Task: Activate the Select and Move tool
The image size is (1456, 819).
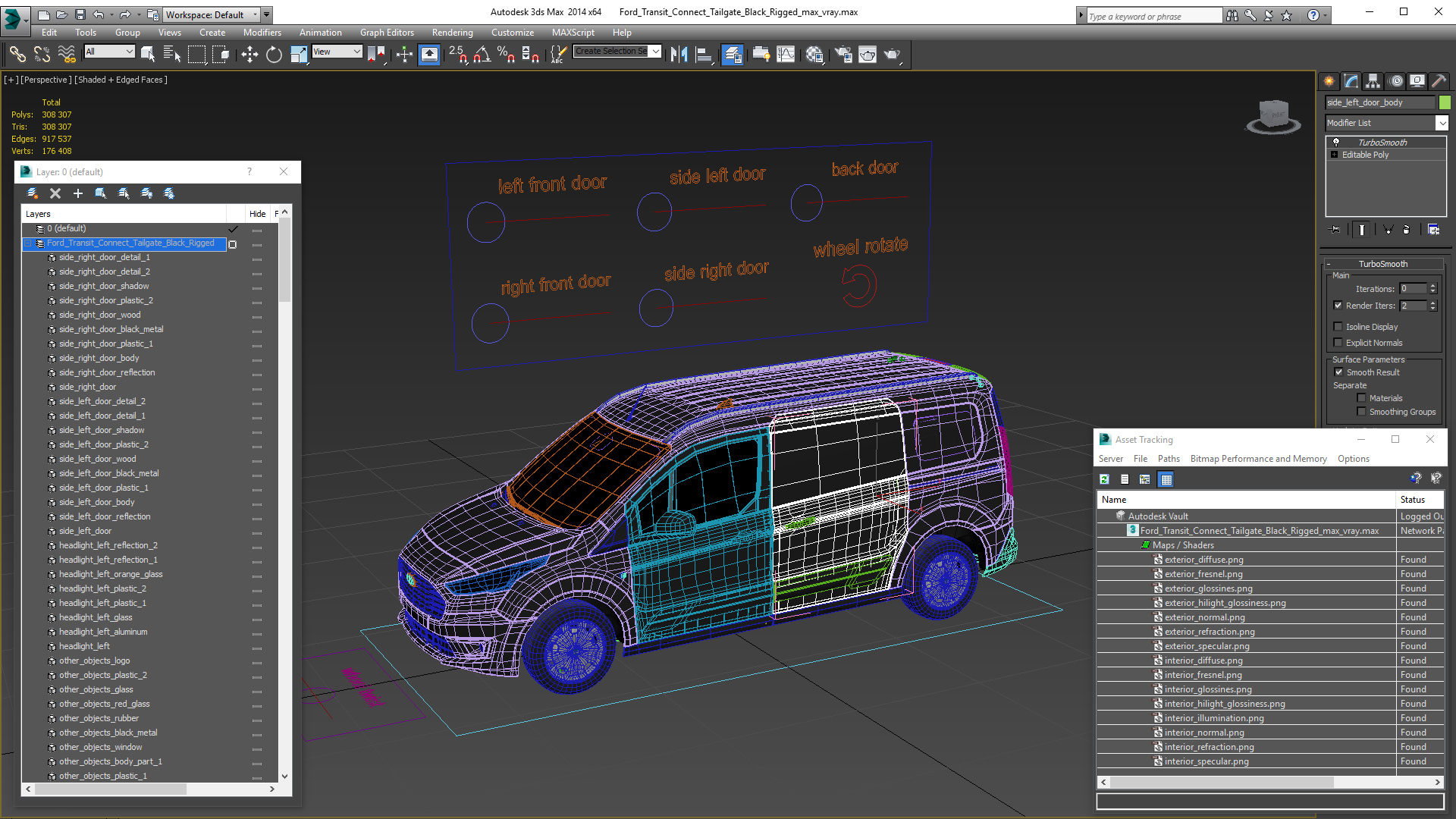Action: point(249,54)
